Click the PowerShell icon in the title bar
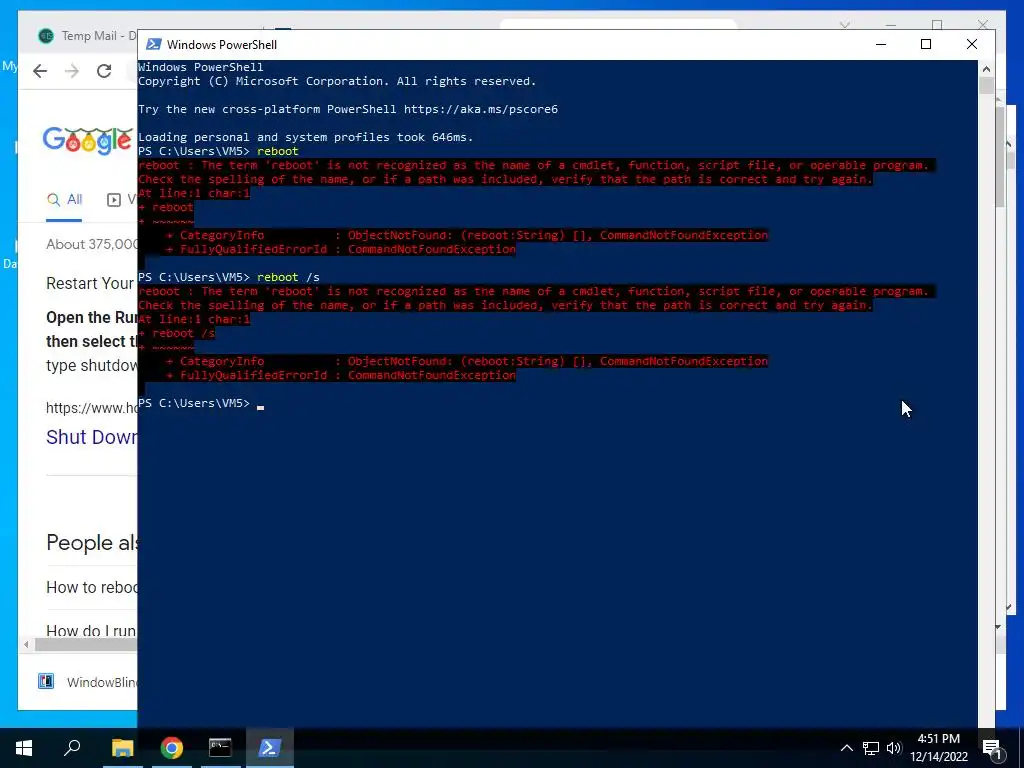 [153, 44]
